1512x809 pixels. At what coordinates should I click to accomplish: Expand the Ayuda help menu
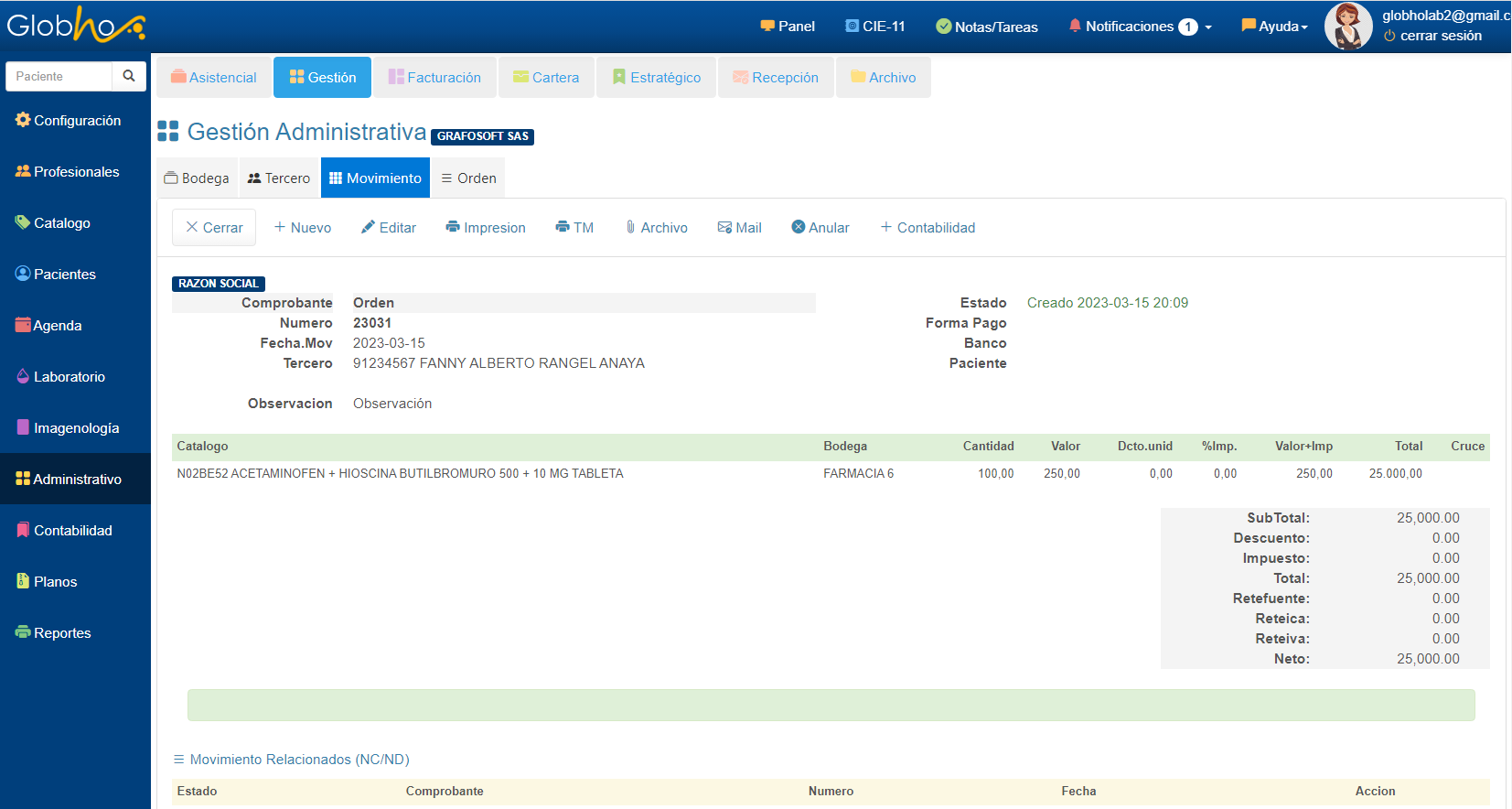click(1274, 27)
